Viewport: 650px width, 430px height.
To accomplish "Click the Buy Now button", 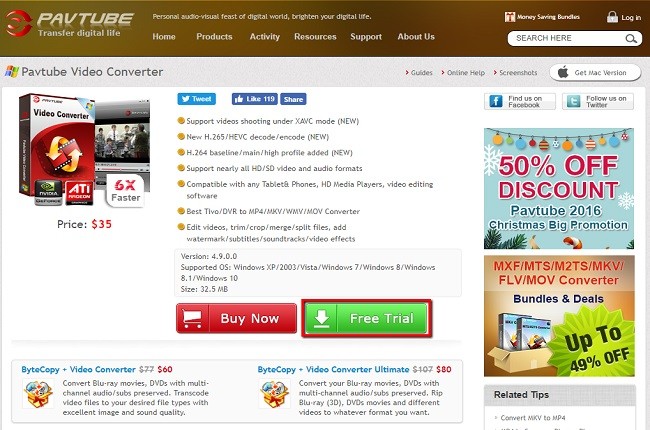I will click(x=235, y=319).
